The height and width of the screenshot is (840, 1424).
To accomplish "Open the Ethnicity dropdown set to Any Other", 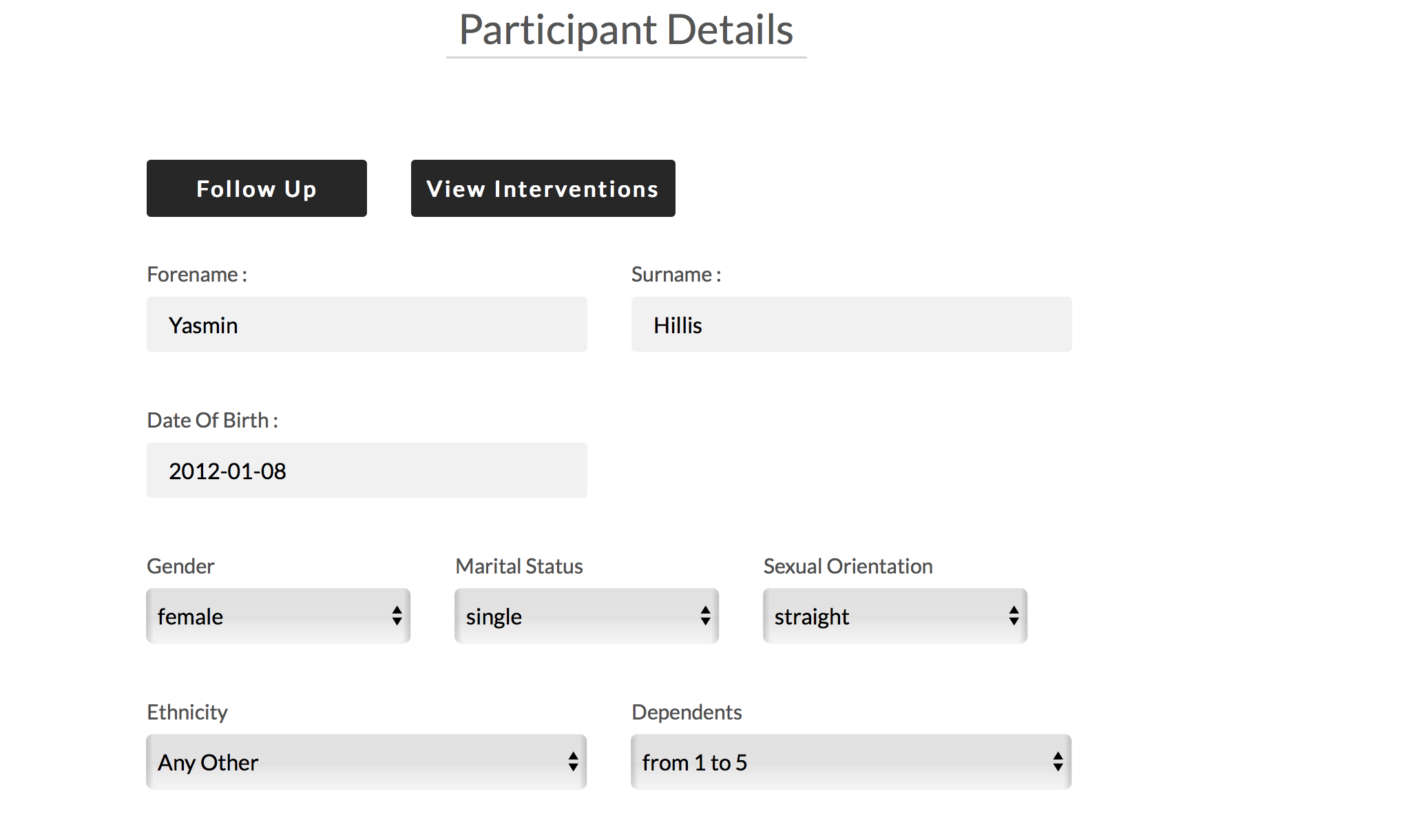I will point(366,762).
